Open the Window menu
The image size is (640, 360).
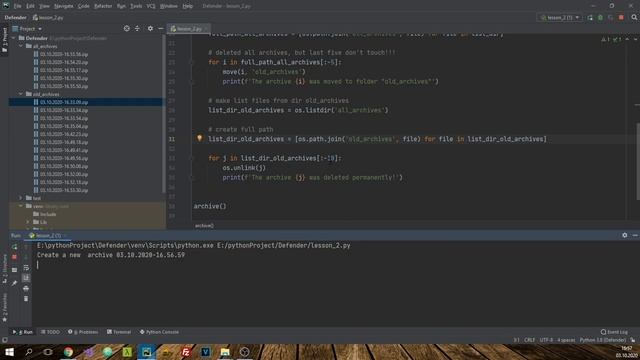[169, 6]
